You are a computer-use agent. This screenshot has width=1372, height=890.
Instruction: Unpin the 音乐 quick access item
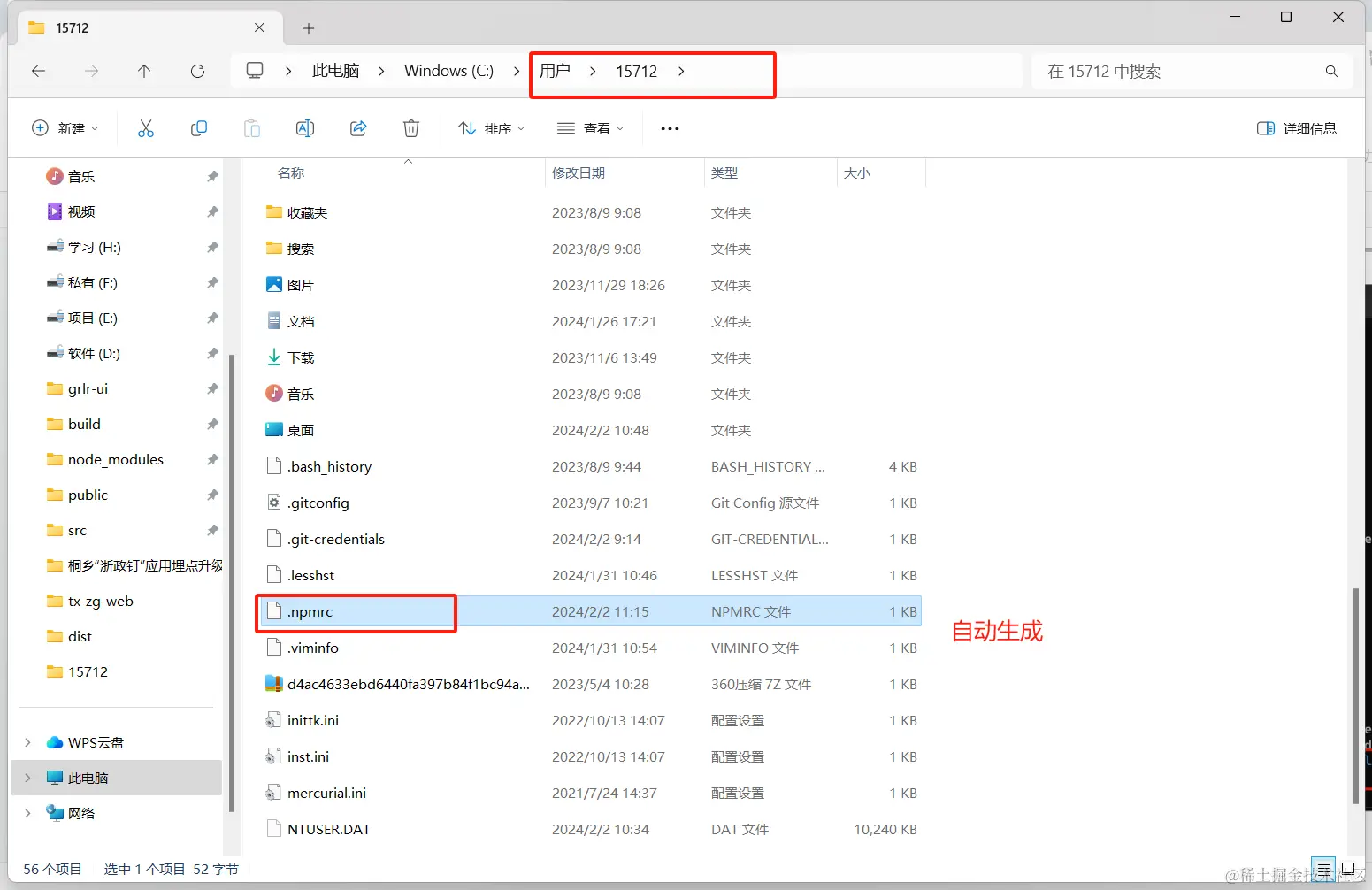212,176
